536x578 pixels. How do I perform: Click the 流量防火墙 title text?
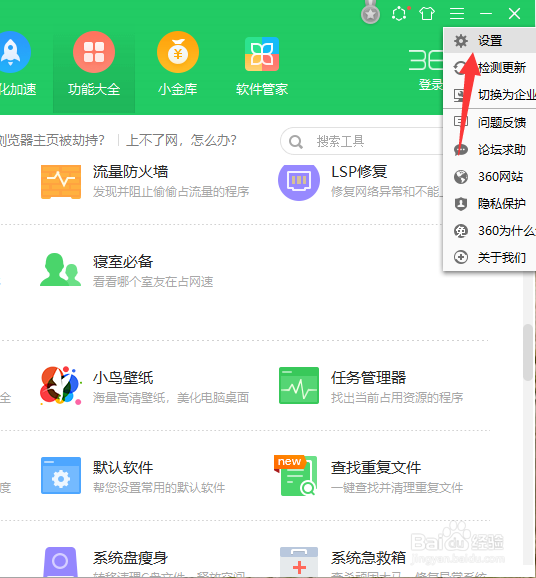pos(130,172)
